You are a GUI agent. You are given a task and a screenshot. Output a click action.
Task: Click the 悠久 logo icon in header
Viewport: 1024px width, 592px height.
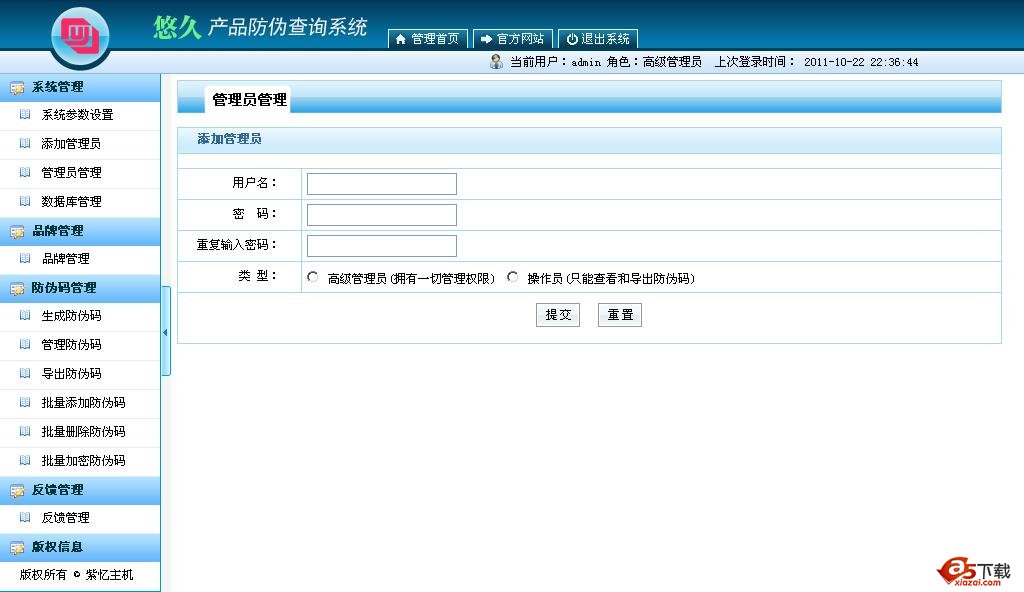80,36
